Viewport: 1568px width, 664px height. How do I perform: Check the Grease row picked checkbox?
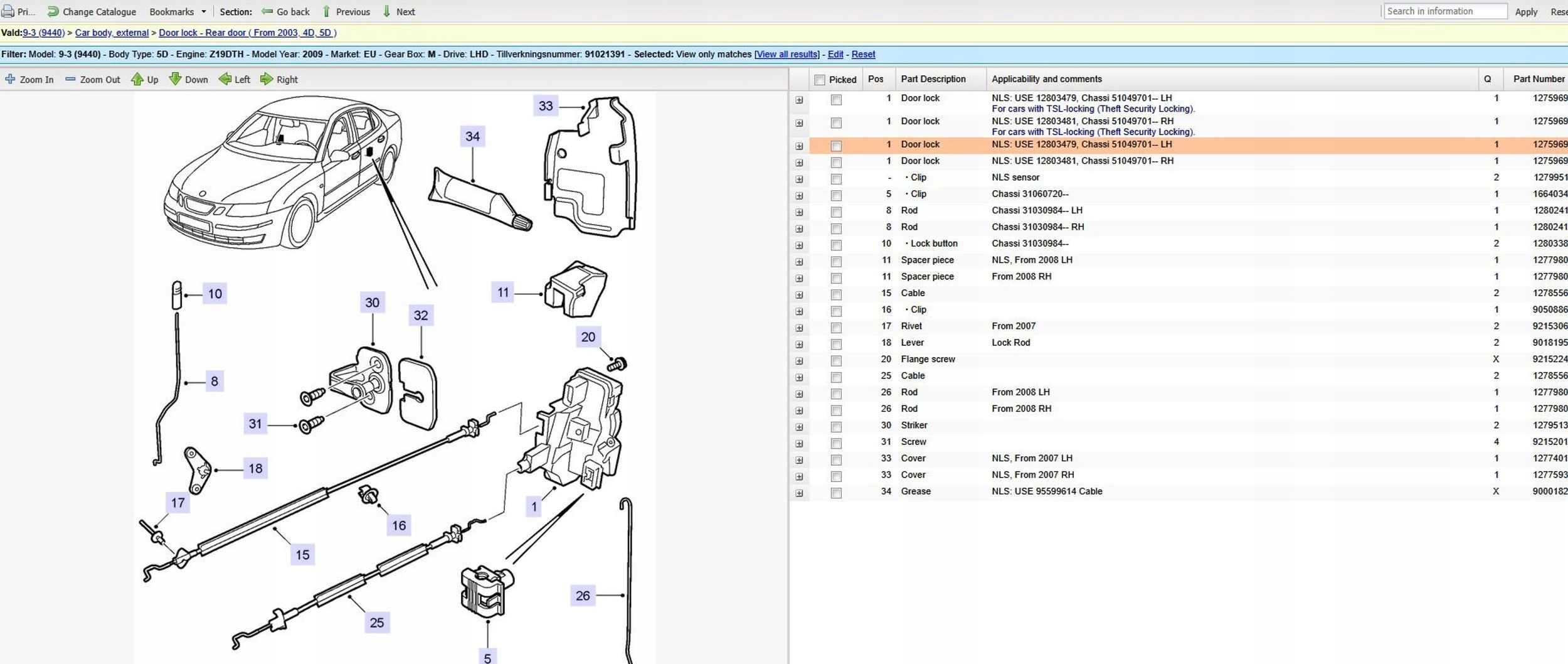pos(836,493)
